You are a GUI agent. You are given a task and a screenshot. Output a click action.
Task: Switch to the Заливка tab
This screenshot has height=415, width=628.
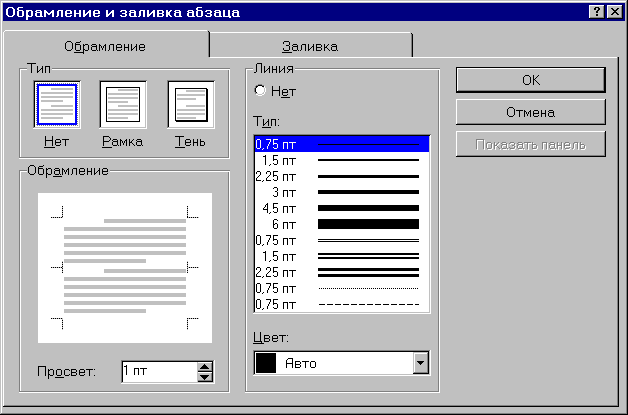click(310, 46)
